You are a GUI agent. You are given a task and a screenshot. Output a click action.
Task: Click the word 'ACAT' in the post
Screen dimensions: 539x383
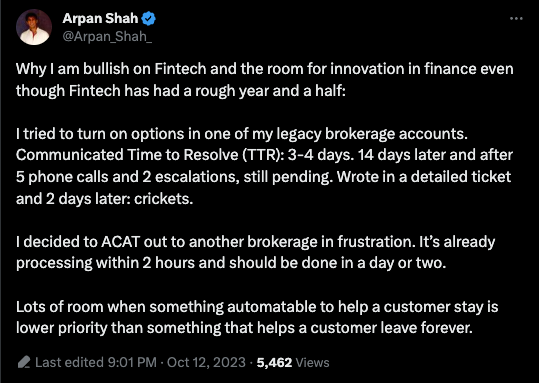[x=120, y=242]
